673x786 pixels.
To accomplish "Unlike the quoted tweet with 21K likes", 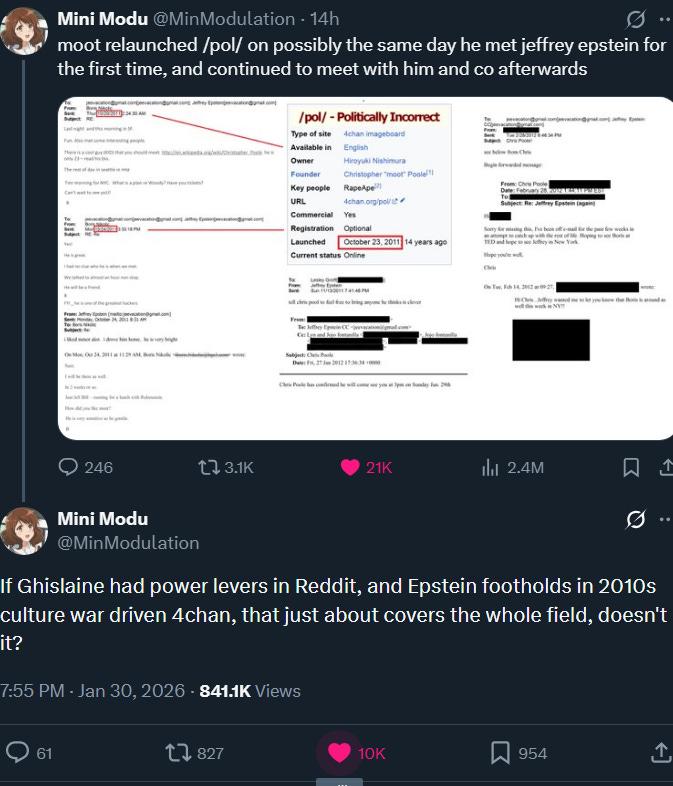I will 351,467.
